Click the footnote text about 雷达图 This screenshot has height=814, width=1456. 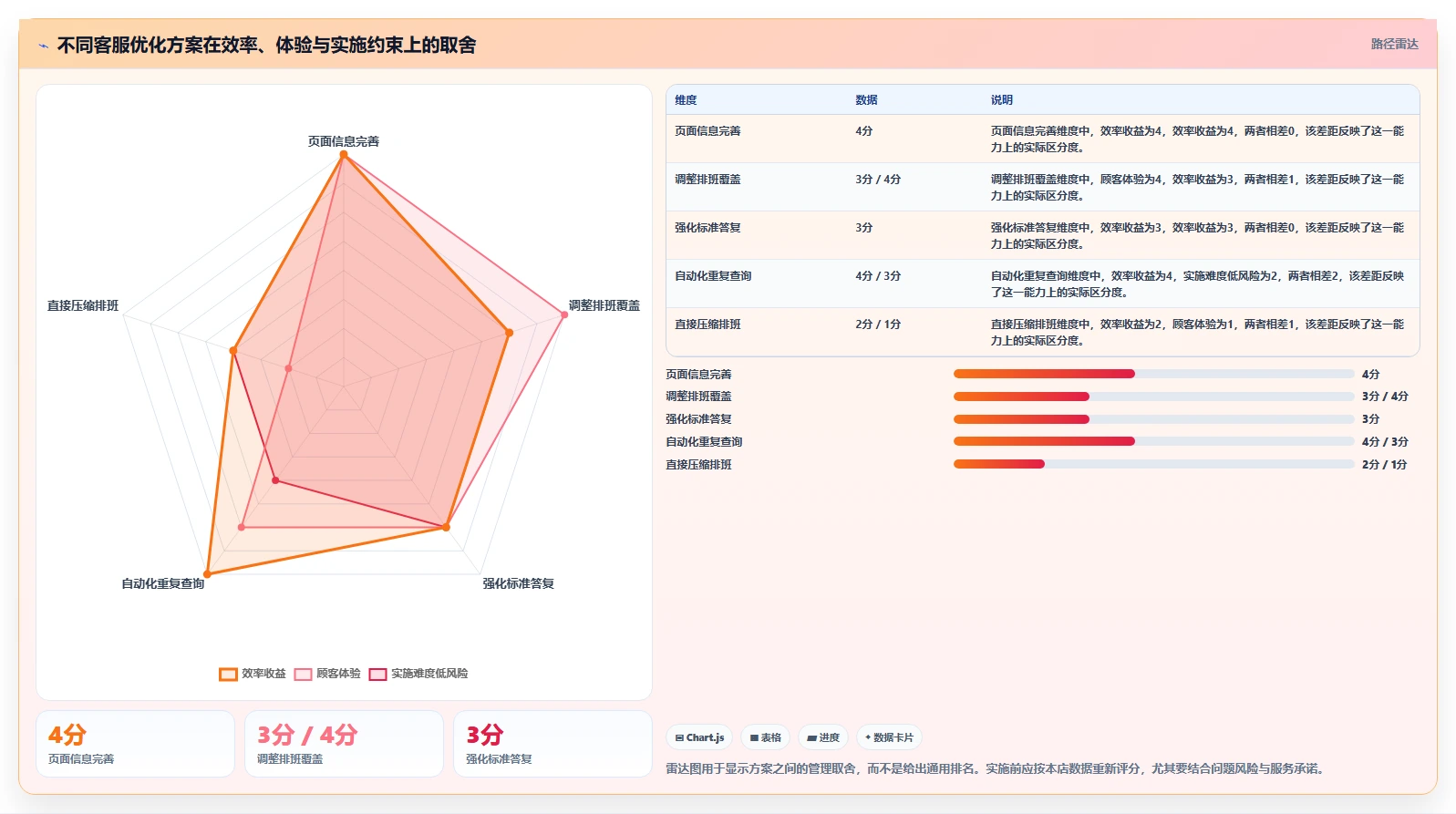tap(995, 768)
